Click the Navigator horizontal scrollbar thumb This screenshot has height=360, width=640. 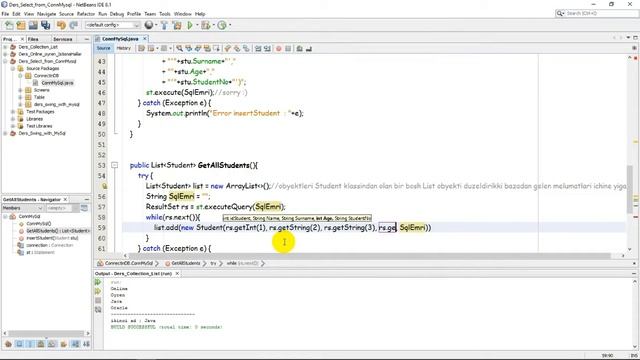click(46, 333)
